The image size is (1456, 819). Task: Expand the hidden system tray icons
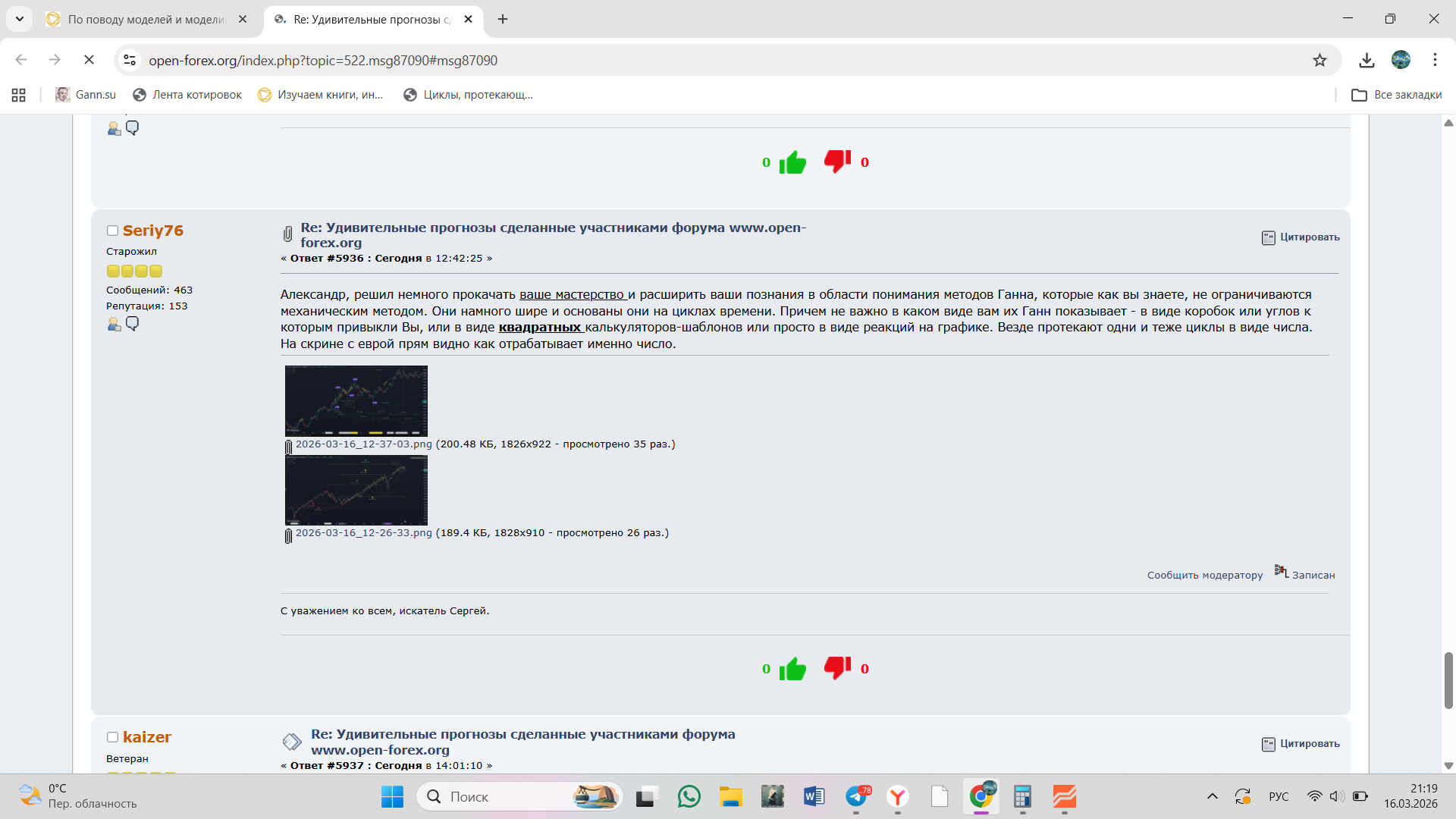coord(1212,796)
